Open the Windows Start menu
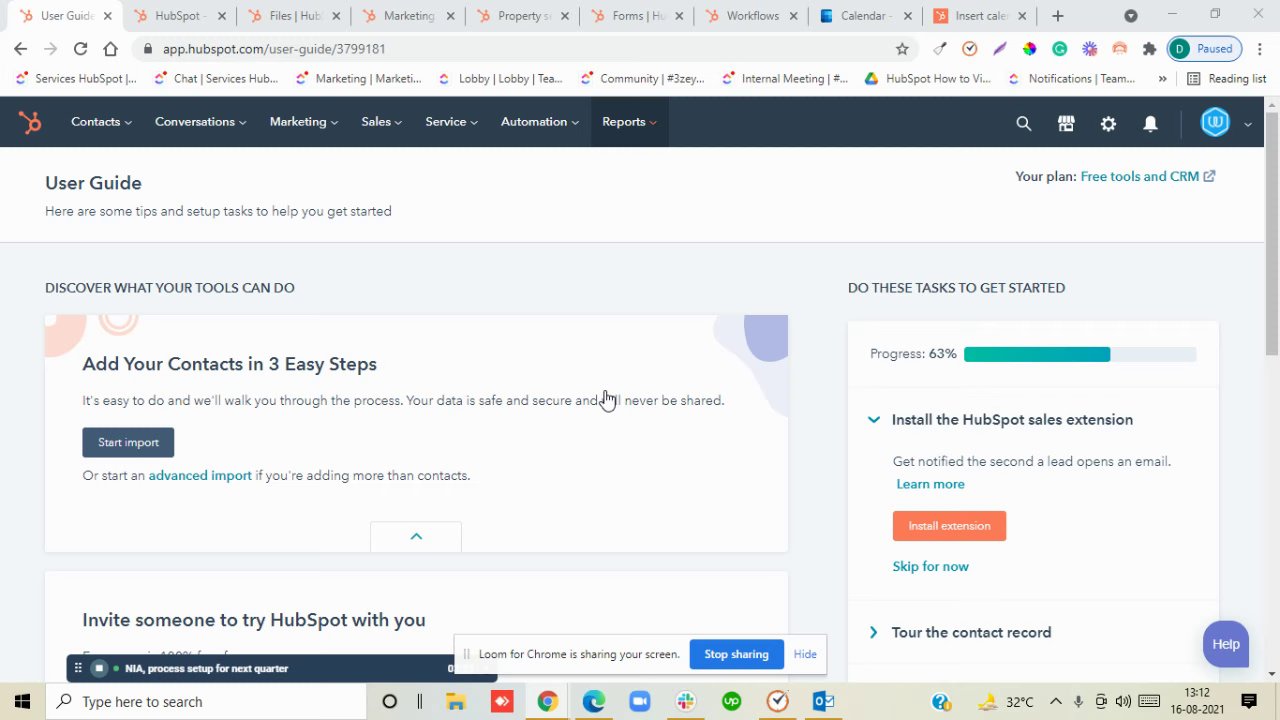 coord(22,701)
